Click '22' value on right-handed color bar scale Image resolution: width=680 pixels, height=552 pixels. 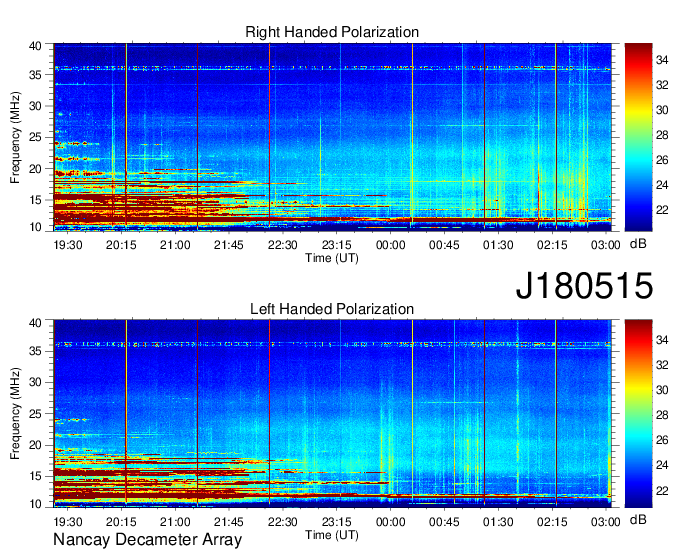pyautogui.click(x=662, y=210)
